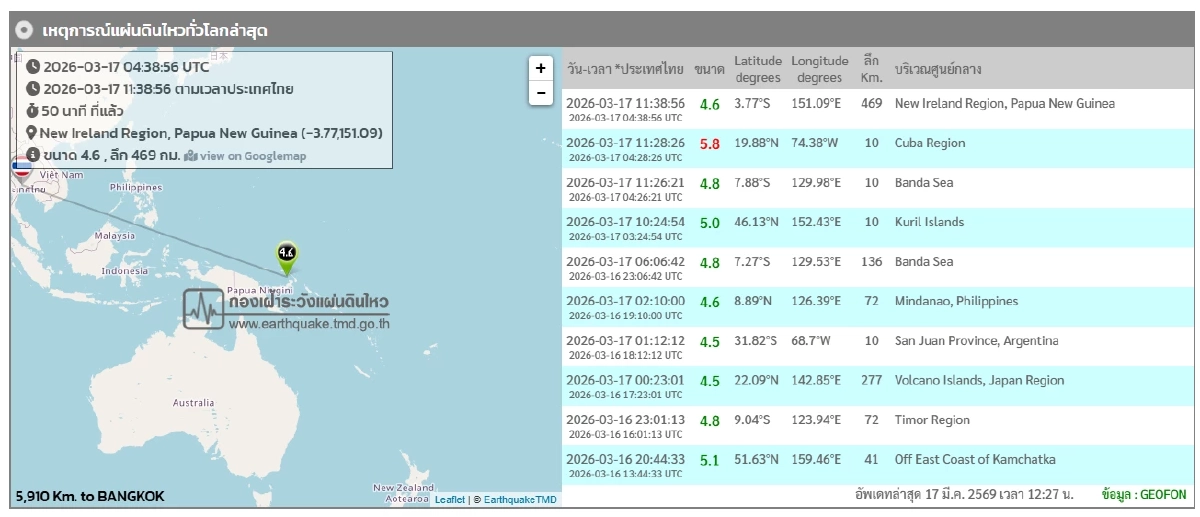Click the ขนาด magnitude column header
Image resolution: width=1200 pixels, height=517 pixels.
(x=709, y=69)
